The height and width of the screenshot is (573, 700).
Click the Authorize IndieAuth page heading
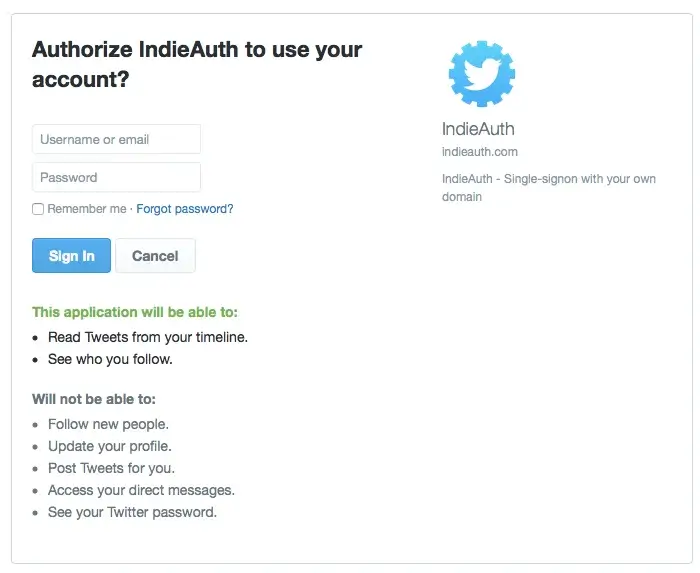tap(197, 63)
